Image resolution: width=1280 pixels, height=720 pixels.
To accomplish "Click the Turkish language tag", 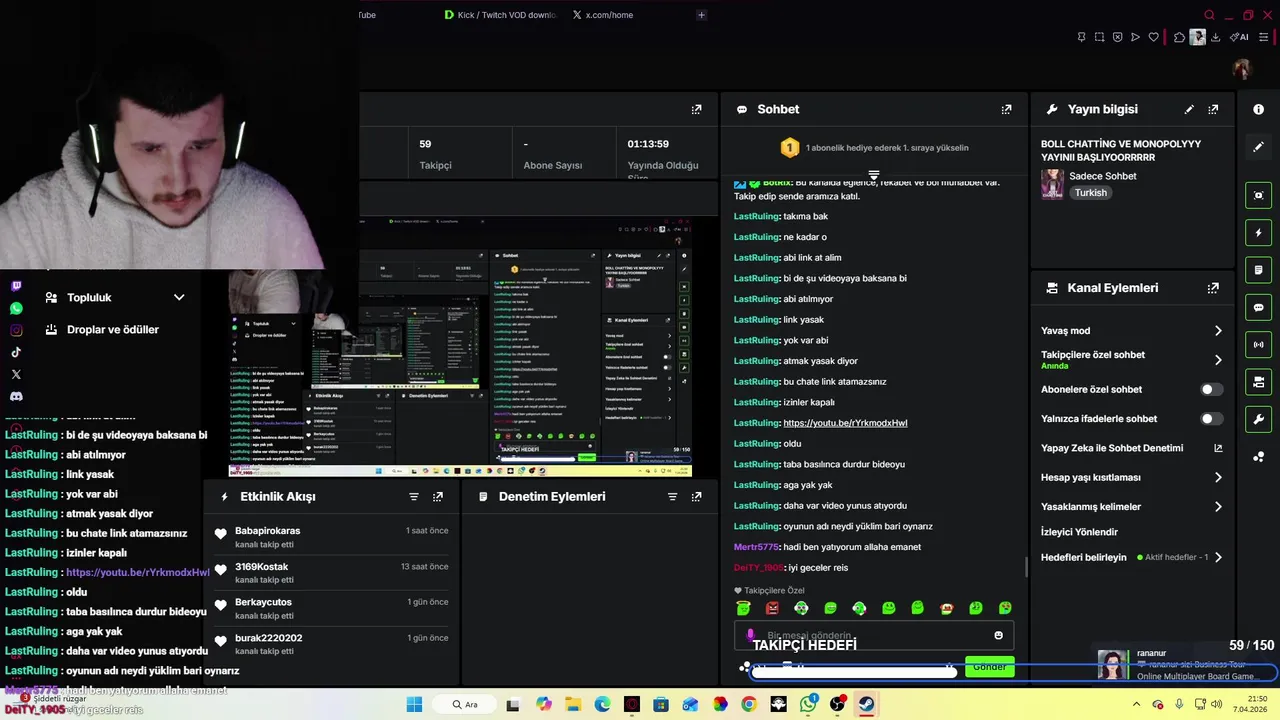I will pos(1091,193).
